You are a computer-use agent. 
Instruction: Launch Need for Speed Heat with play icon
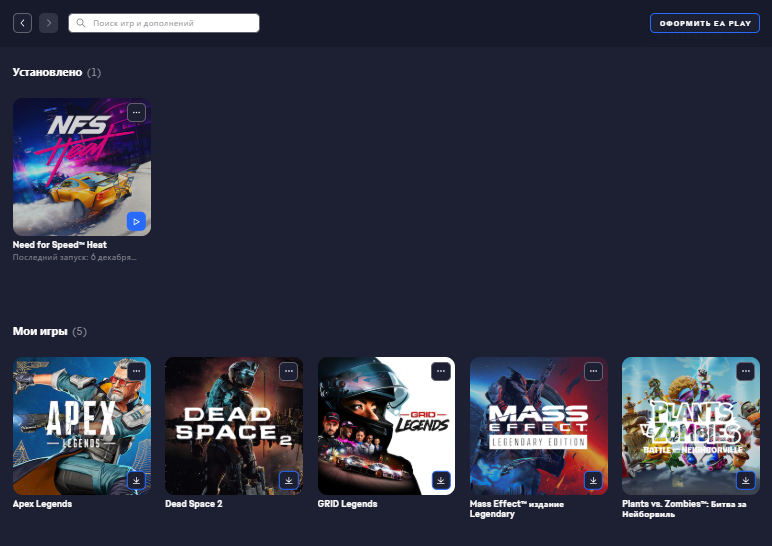pyautogui.click(x=136, y=222)
